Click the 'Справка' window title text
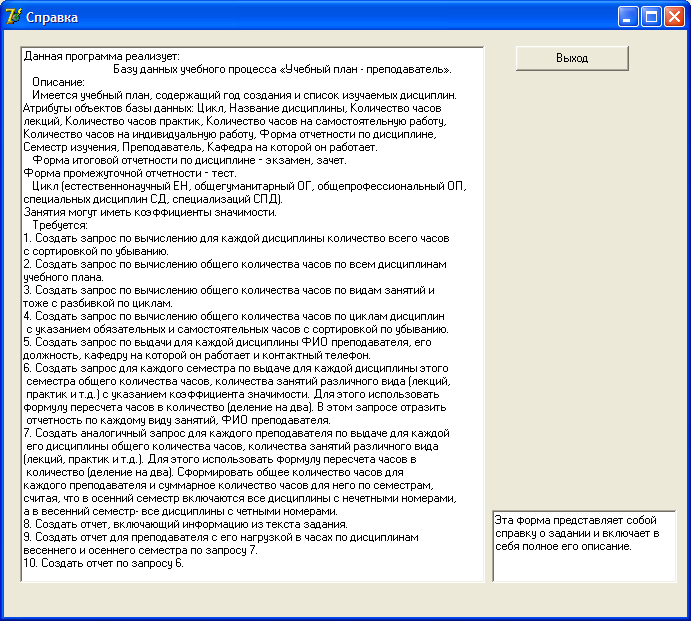The height and width of the screenshot is (621, 691). point(52,18)
